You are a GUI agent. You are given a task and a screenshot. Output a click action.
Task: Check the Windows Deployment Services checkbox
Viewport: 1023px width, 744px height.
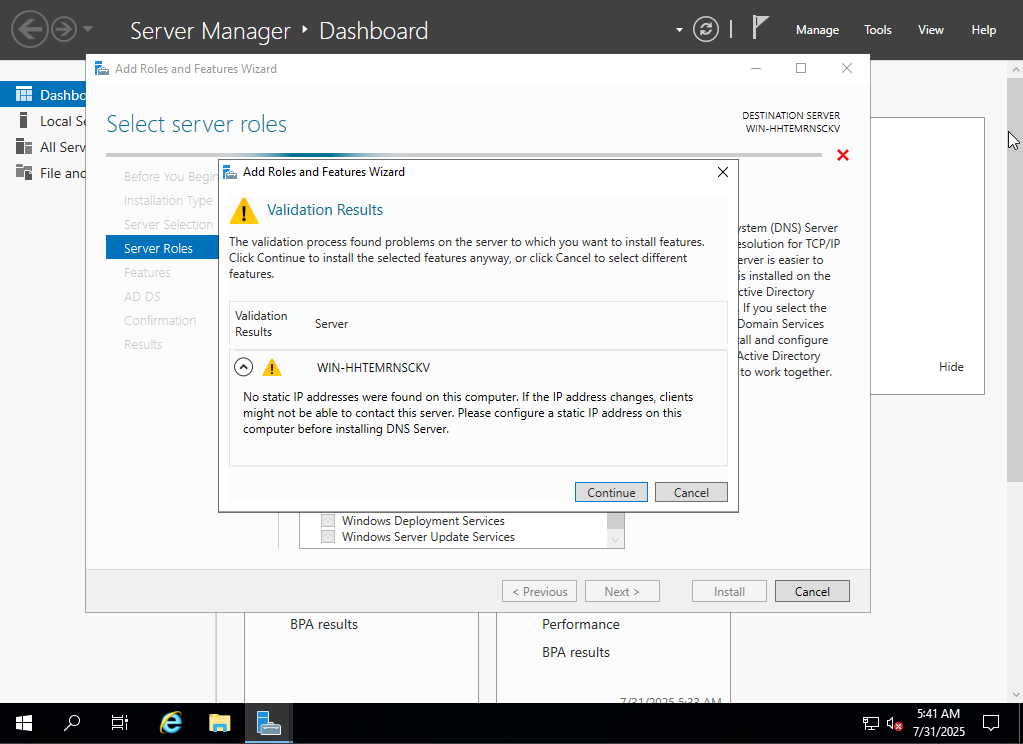[x=328, y=521]
